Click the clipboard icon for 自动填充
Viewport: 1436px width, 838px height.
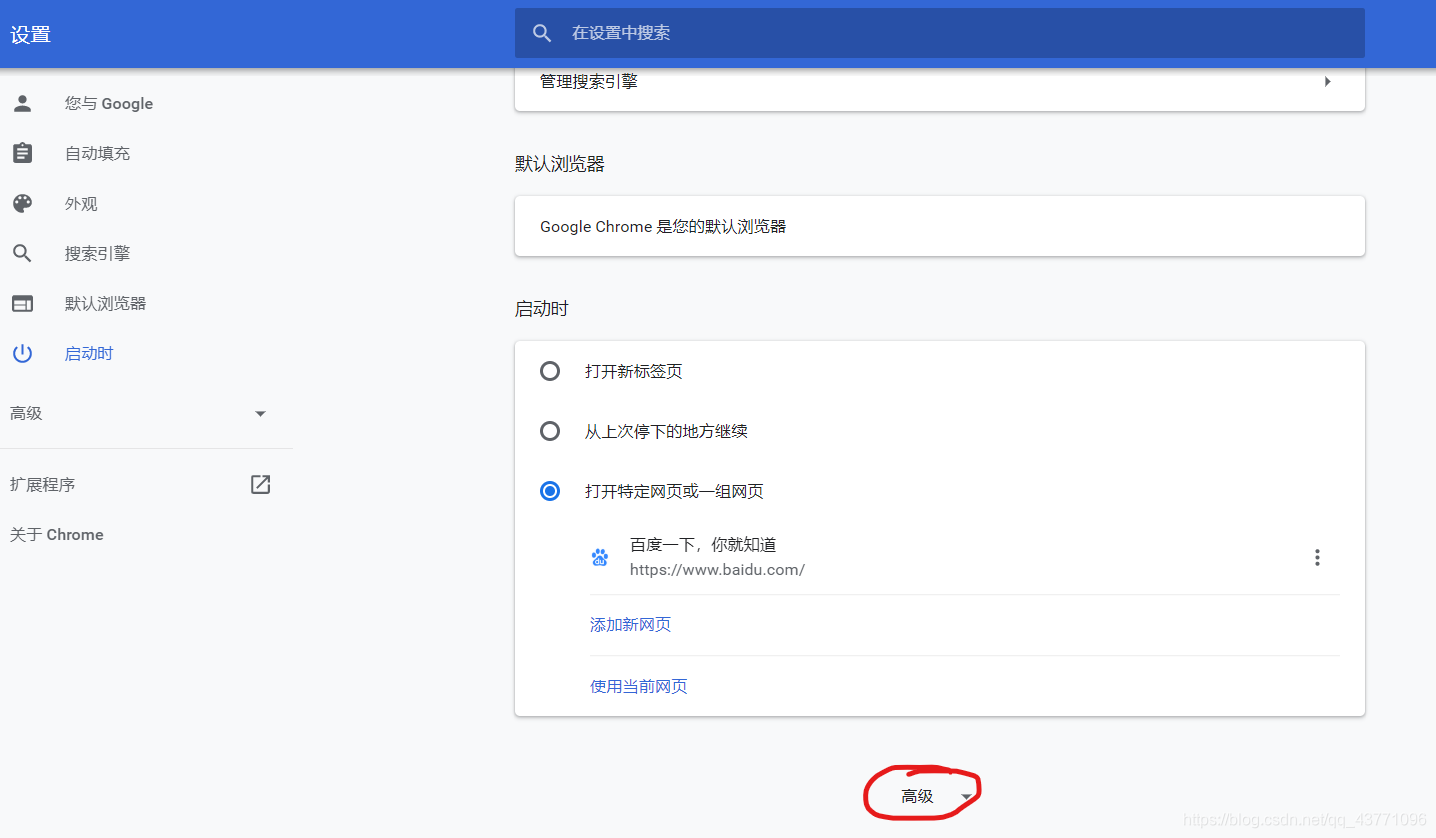point(22,153)
